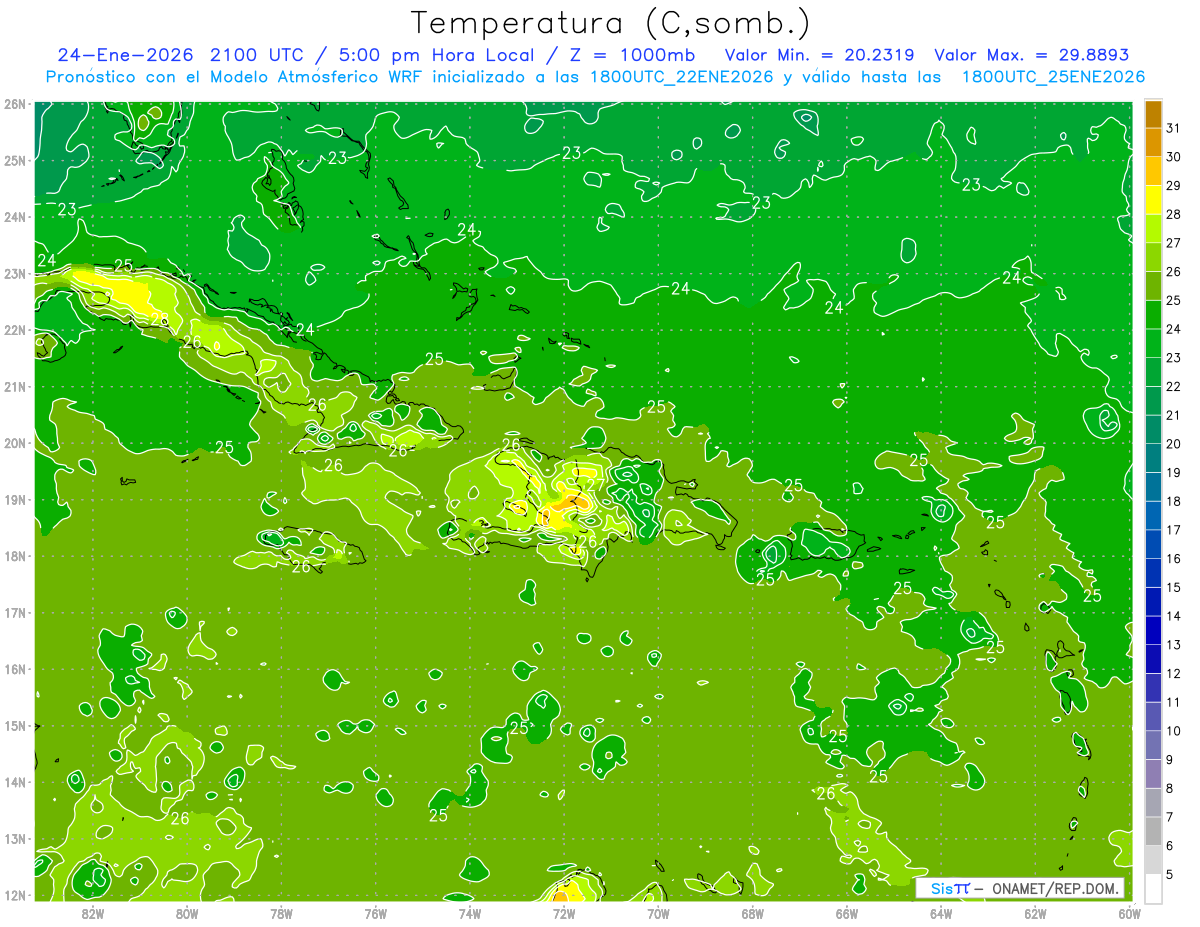Click the 27 contour label over Hispaniola
Image resolution: width=1200 pixels, height=927 pixels.
tap(595, 485)
